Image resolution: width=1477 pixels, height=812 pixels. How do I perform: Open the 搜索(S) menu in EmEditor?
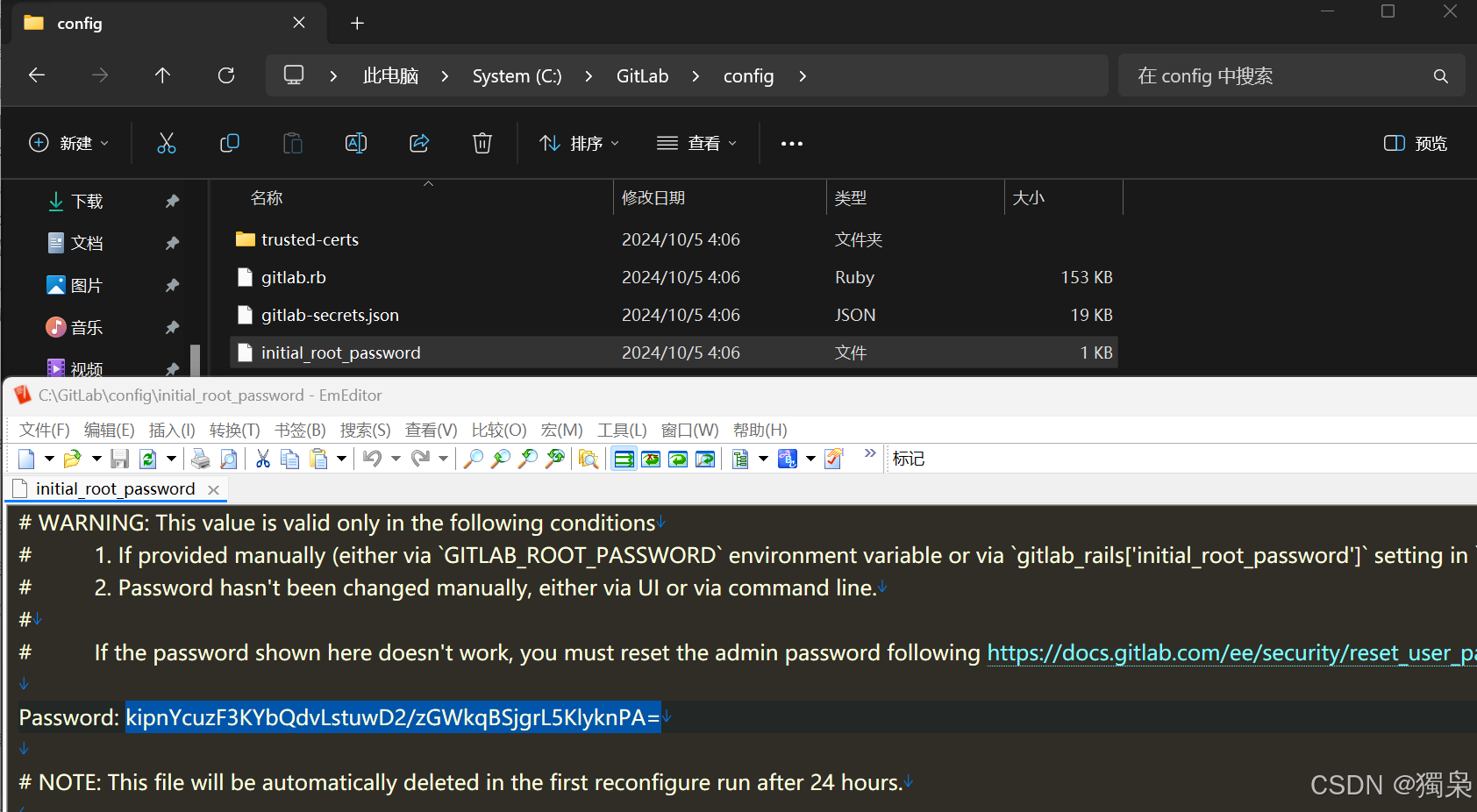pyautogui.click(x=366, y=430)
